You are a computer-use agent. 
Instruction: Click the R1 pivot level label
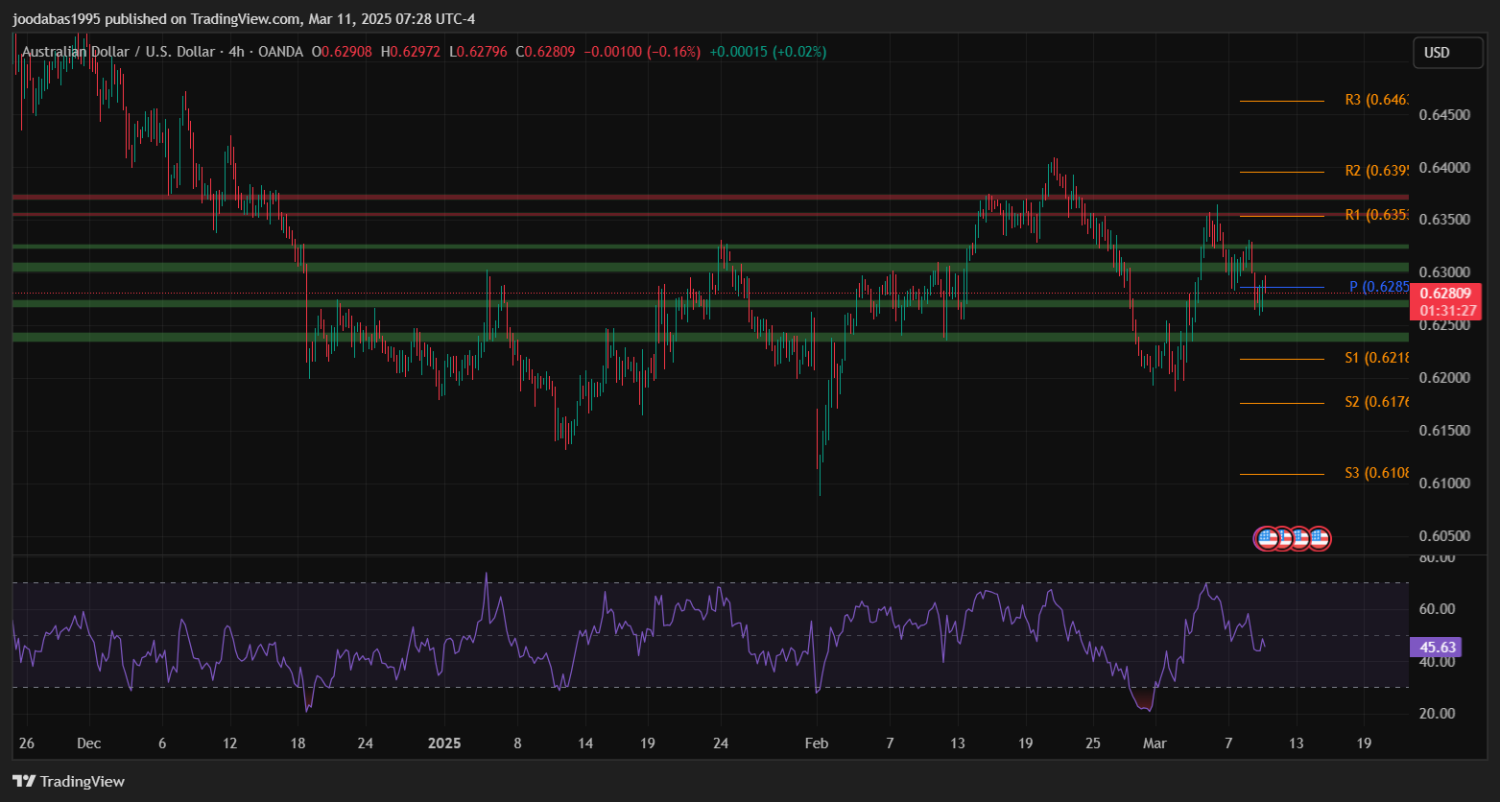click(x=1376, y=215)
